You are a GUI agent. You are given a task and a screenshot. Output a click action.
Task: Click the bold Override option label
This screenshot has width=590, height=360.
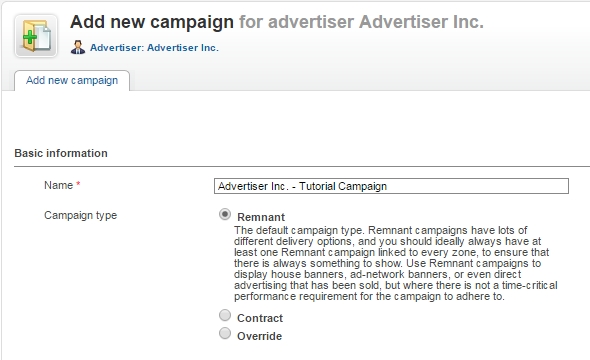[x=259, y=336]
